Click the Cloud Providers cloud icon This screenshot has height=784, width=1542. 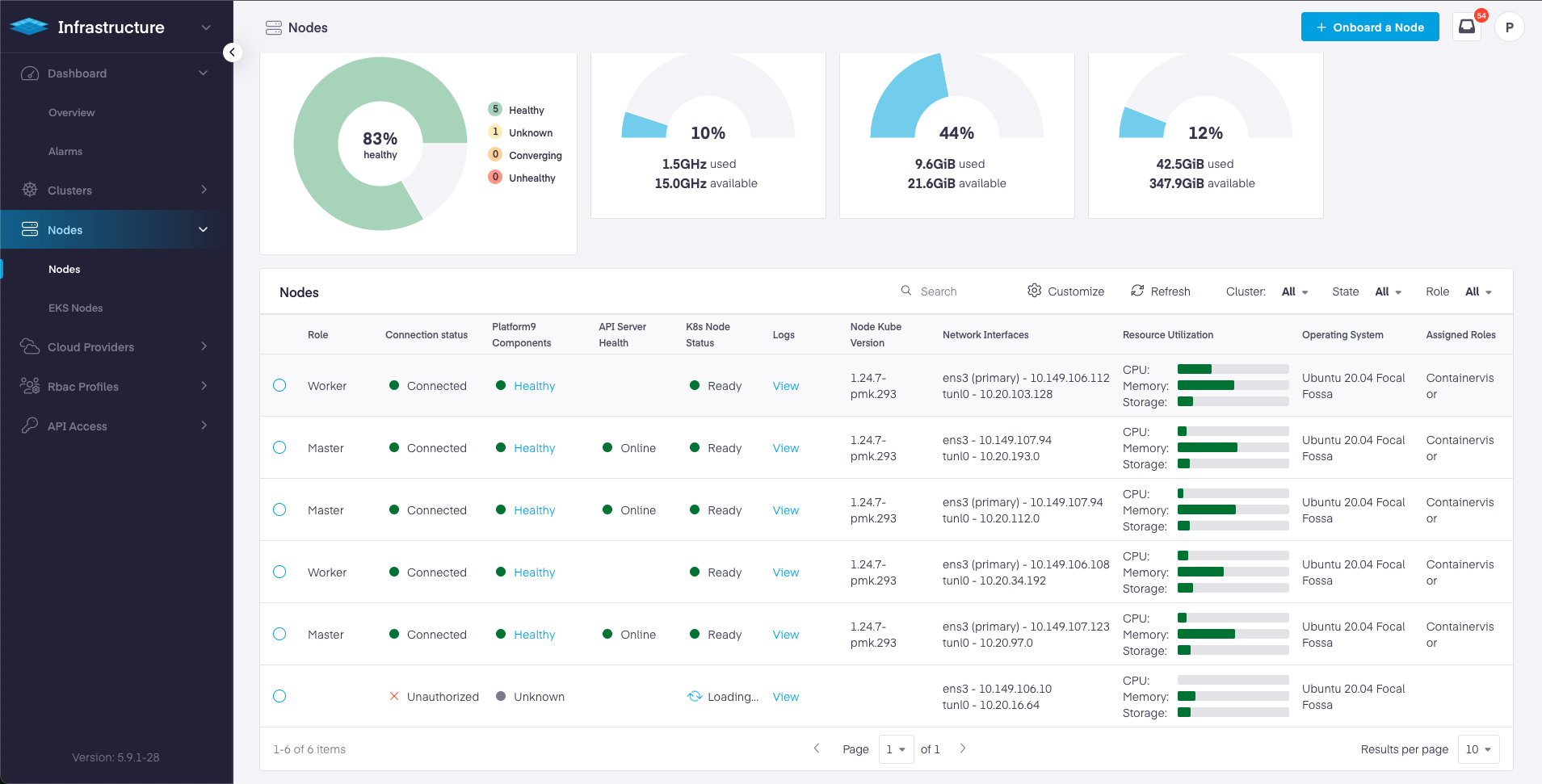point(30,346)
